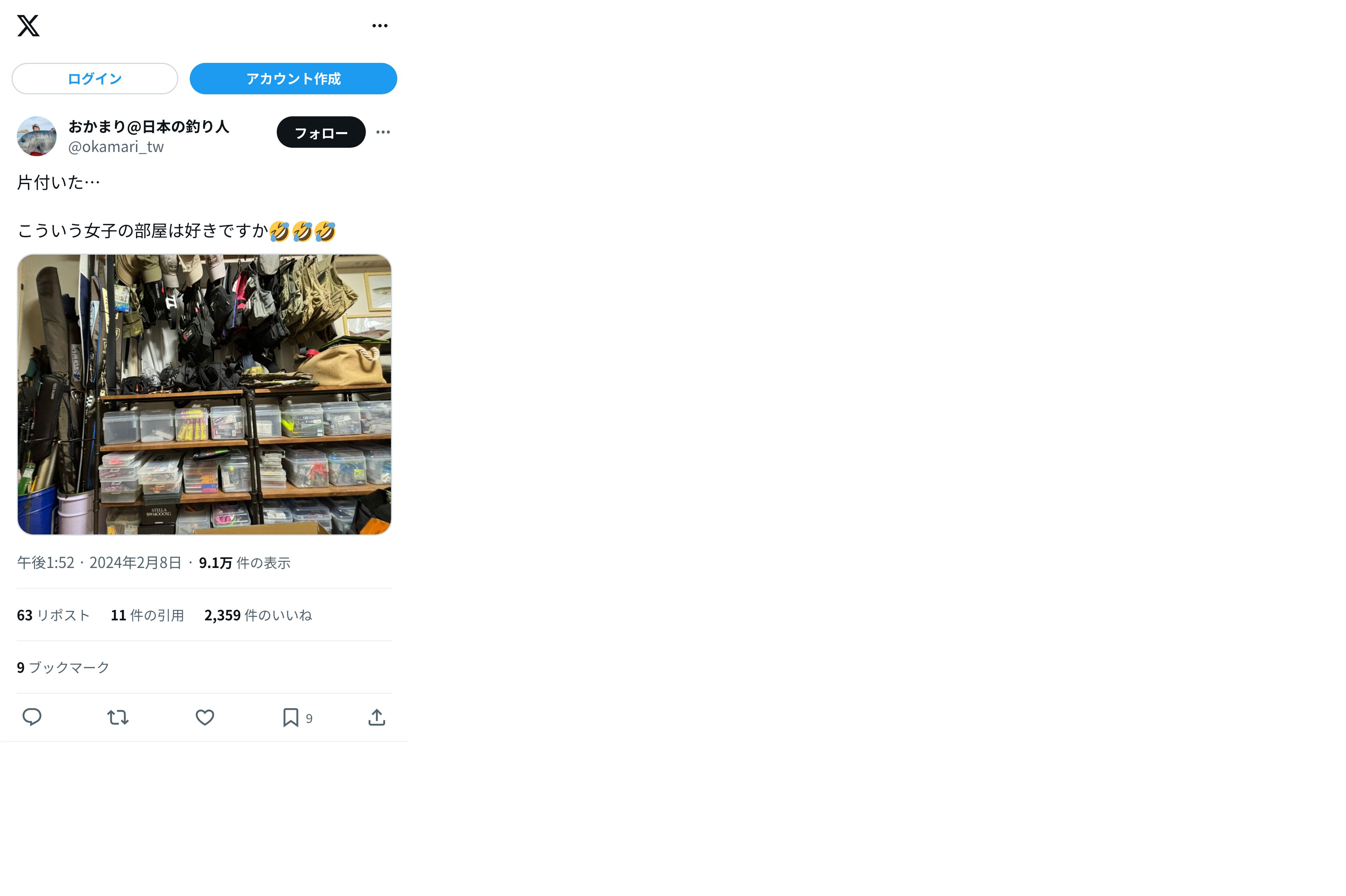This screenshot has height=896, width=1346.
Task: Open the top header more options menu
Action: click(x=379, y=26)
